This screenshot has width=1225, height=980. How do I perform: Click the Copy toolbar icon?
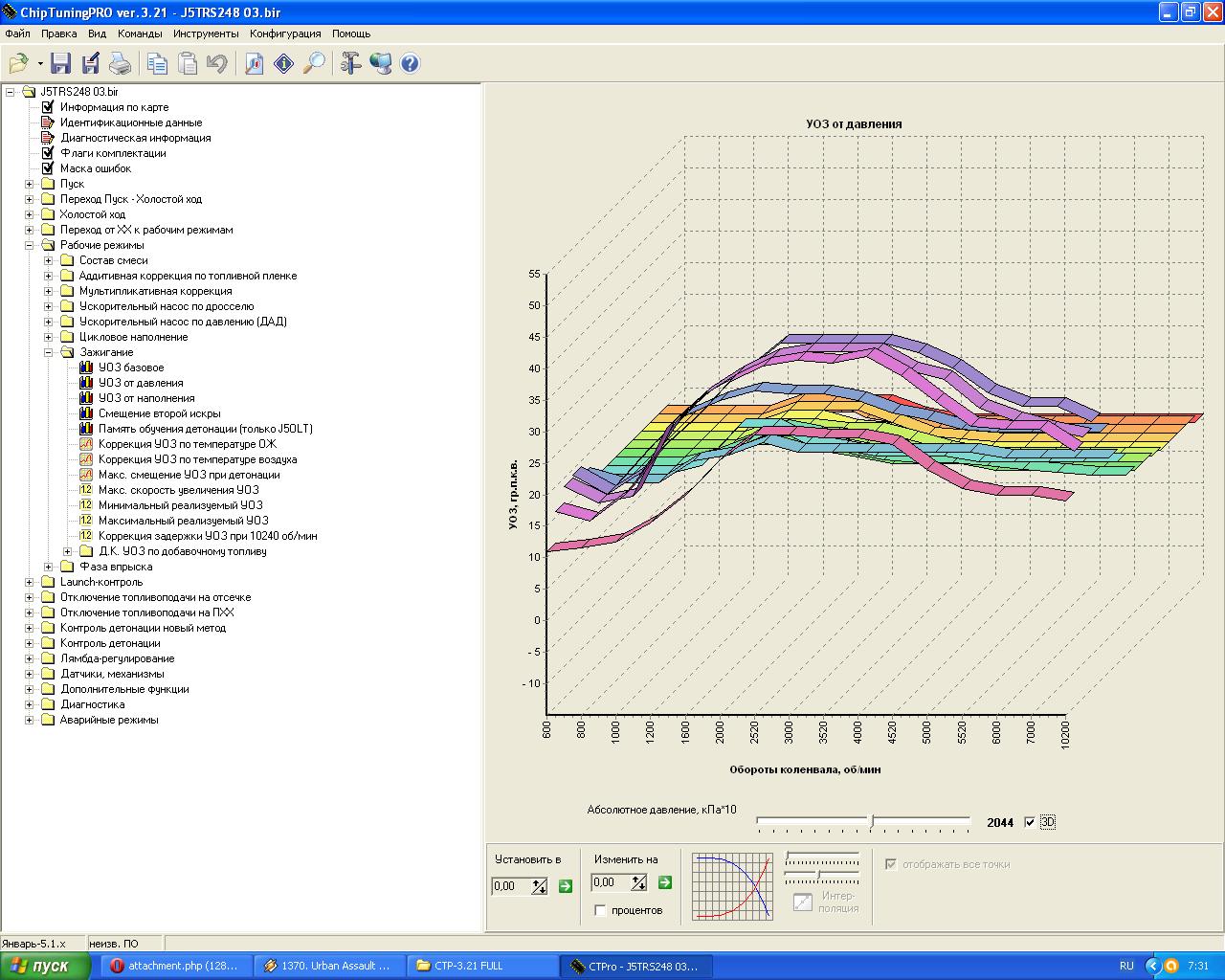point(157,64)
